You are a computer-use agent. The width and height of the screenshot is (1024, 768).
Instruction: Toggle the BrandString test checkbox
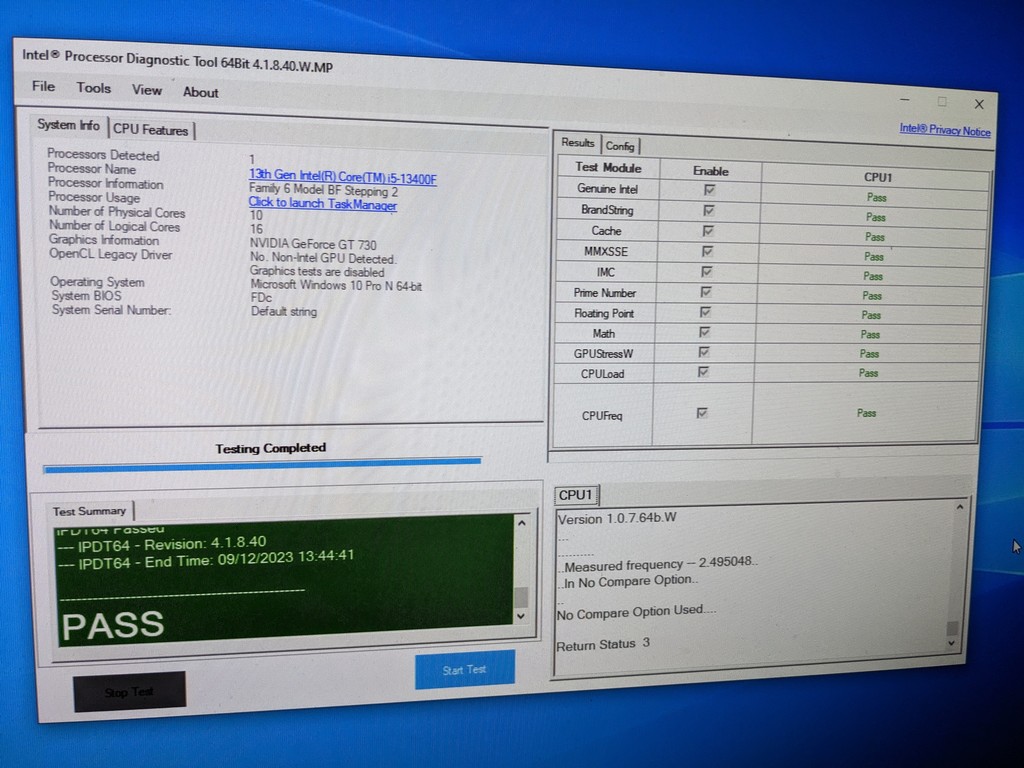pos(709,210)
